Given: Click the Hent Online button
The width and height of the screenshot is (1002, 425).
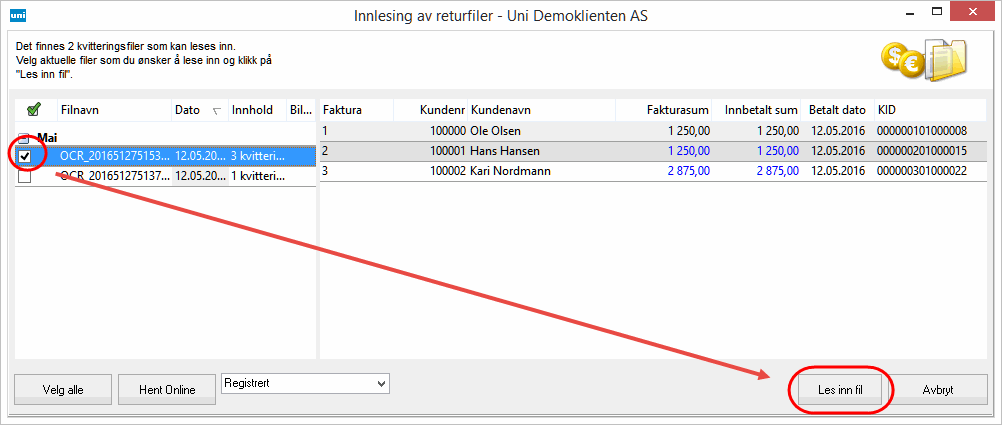Looking at the screenshot, I should (166, 390).
